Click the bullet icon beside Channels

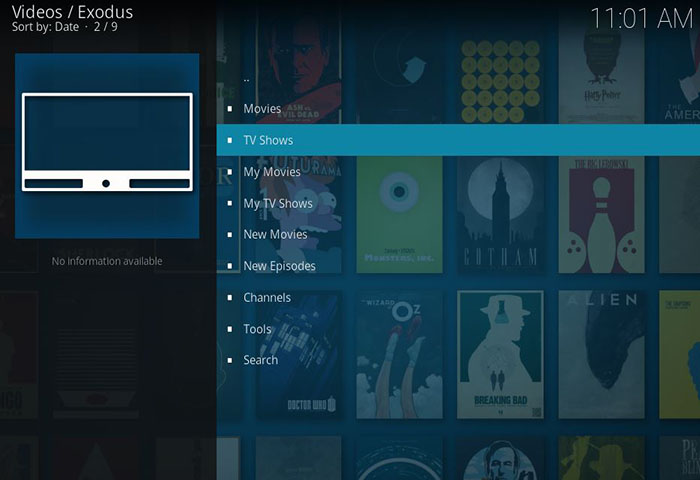point(230,297)
